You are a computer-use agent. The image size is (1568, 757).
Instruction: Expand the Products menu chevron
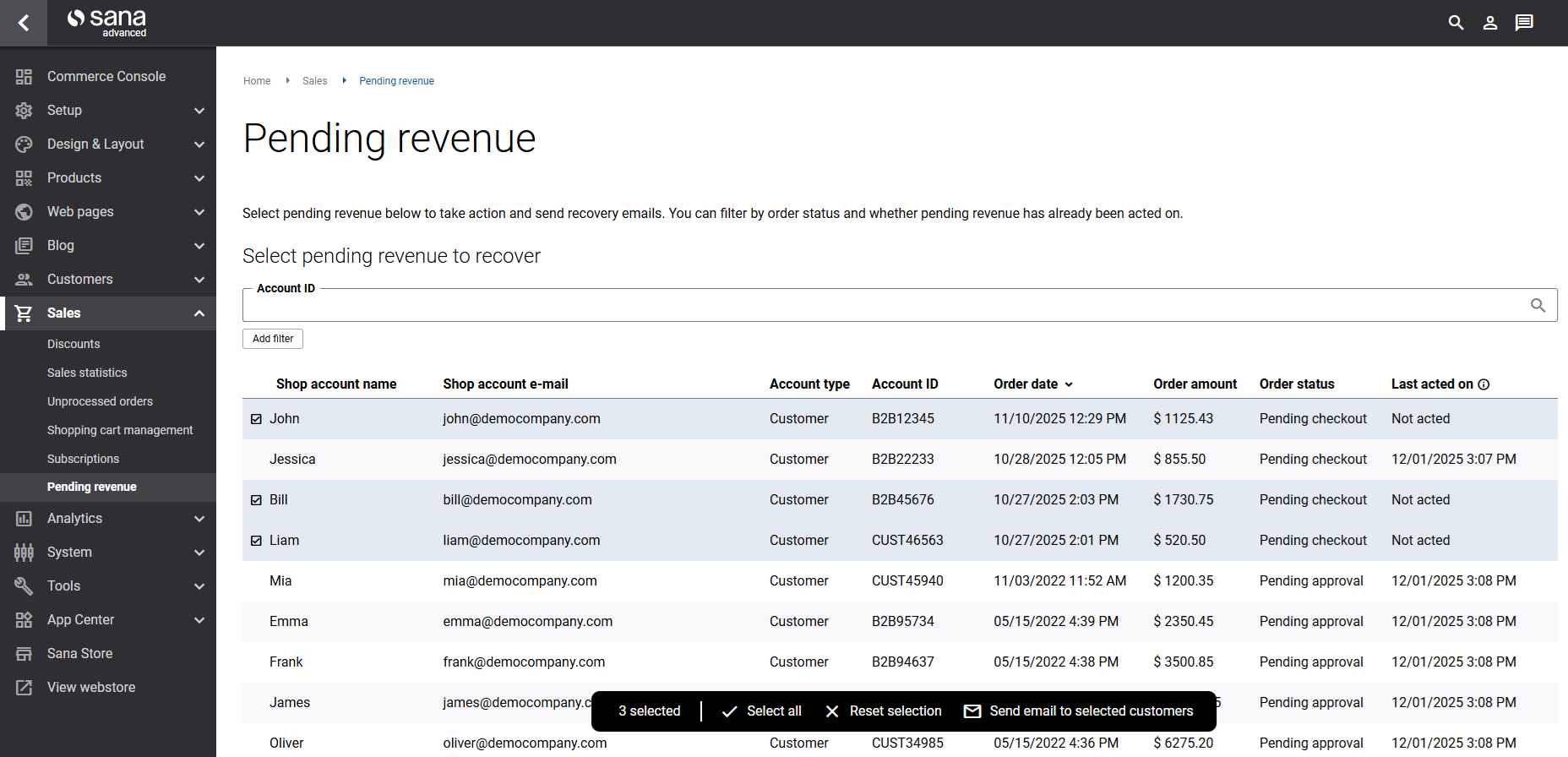click(199, 178)
